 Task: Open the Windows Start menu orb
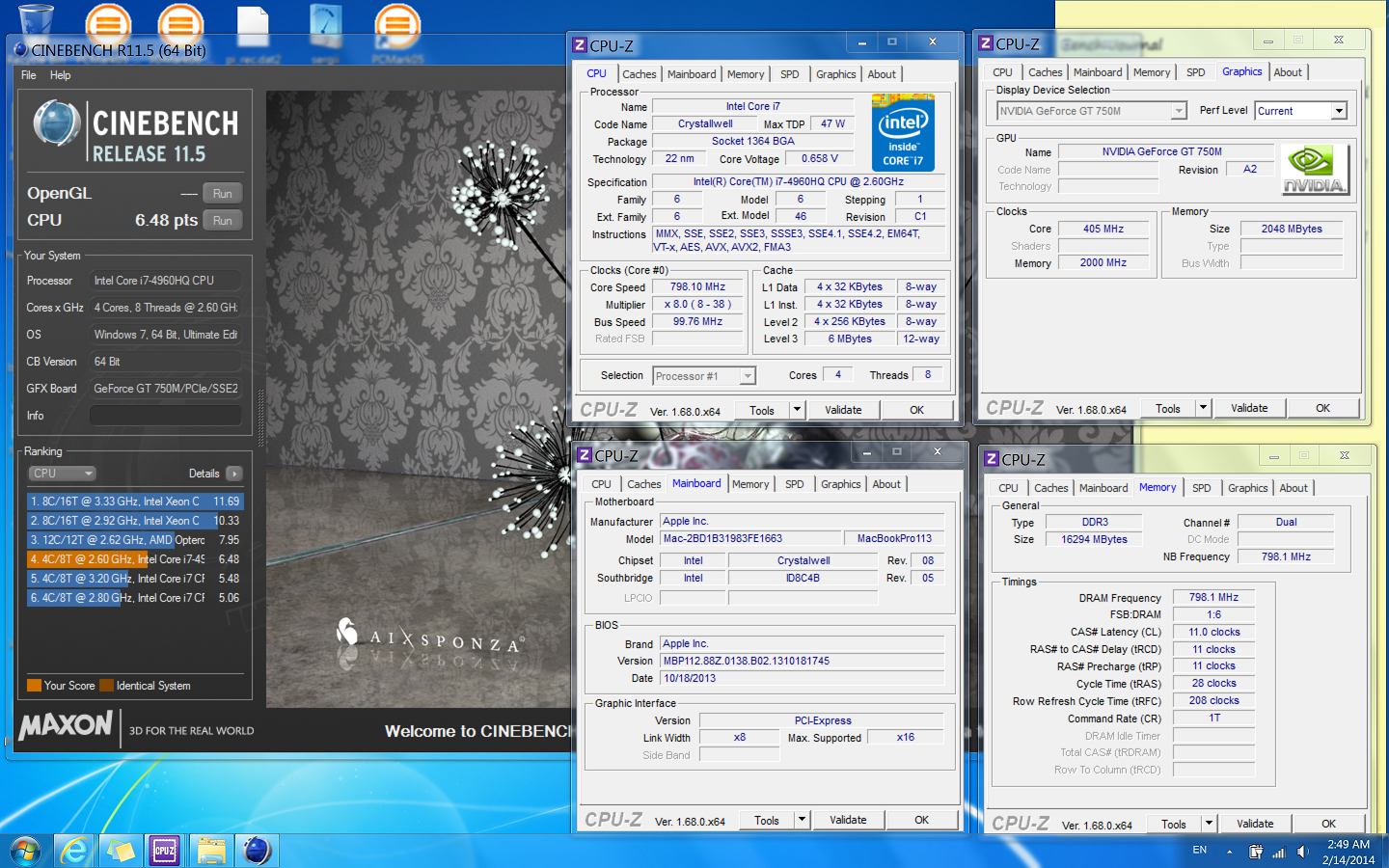tap(24, 851)
